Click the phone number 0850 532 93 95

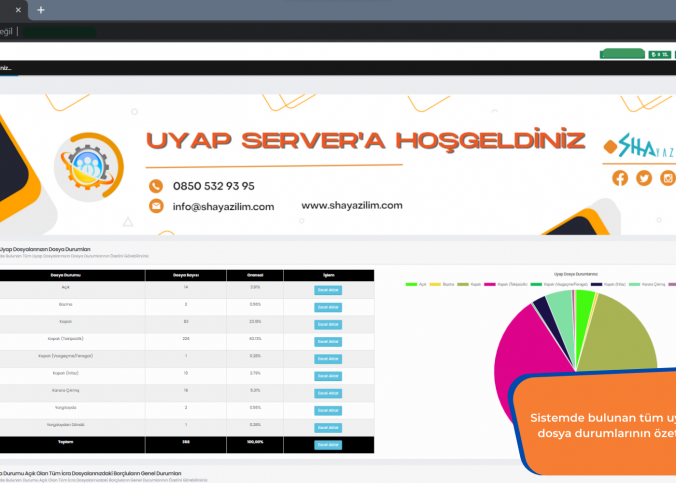point(214,186)
